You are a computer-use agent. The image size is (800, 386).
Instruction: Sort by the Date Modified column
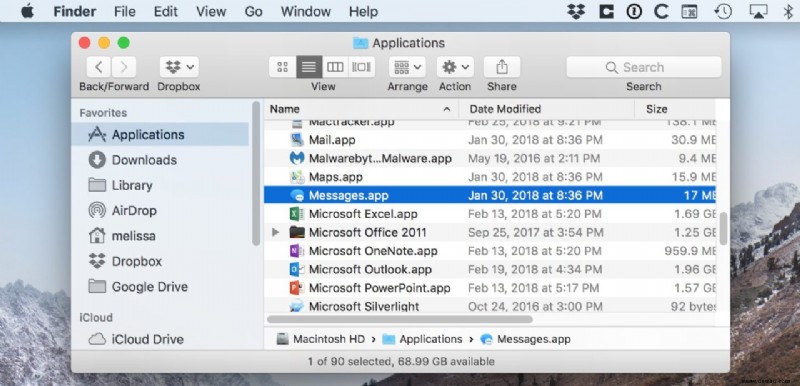pyautogui.click(x=546, y=109)
